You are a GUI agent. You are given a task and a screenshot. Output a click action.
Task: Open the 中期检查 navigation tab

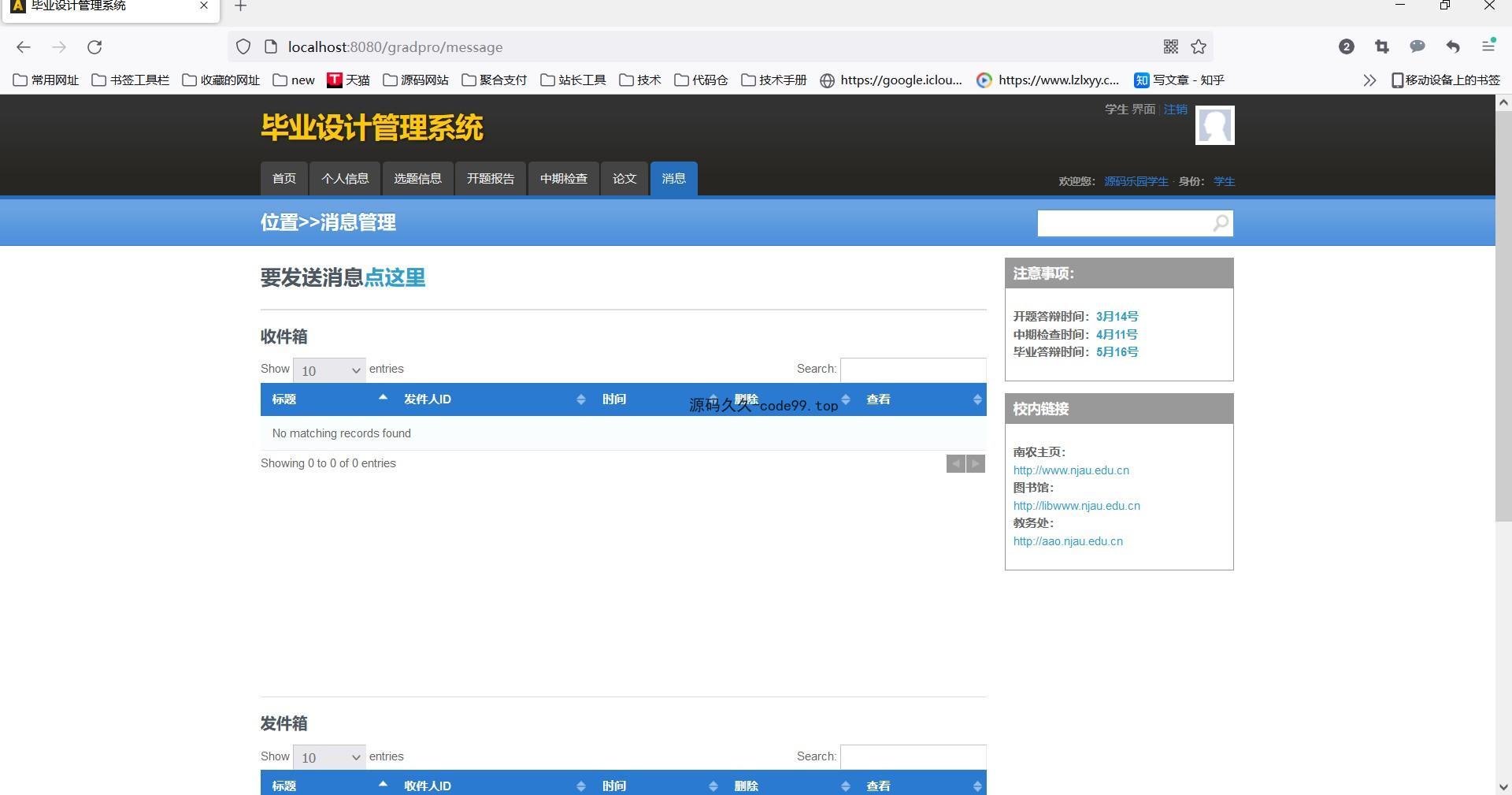point(564,179)
